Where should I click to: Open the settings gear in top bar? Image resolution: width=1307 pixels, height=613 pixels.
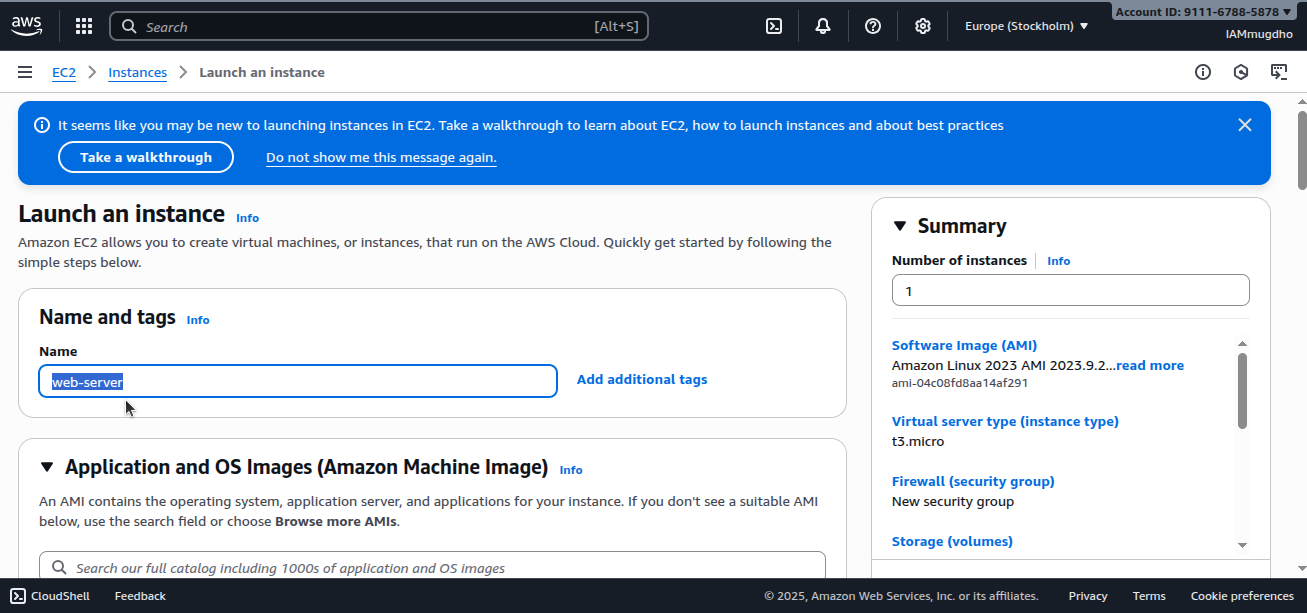point(923,26)
